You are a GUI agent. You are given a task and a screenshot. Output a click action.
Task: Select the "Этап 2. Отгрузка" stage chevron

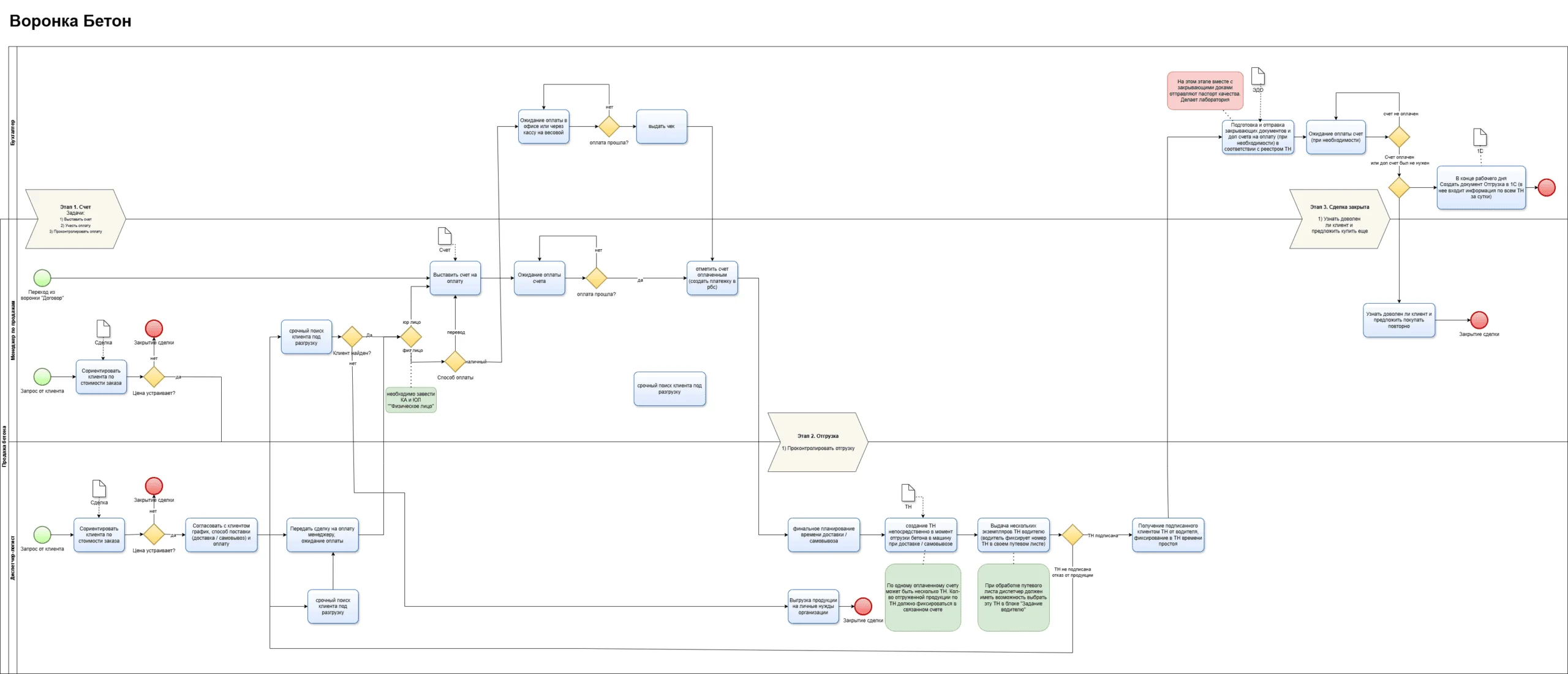818,442
